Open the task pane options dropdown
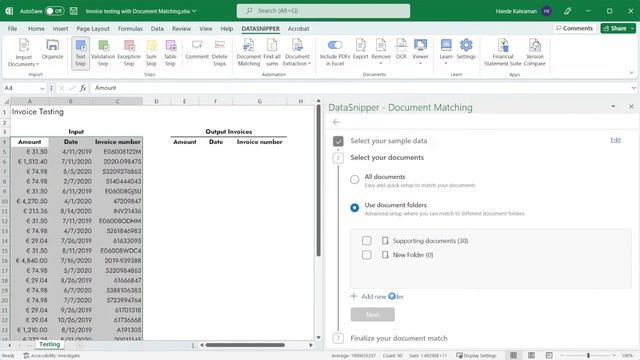This screenshot has height=360, width=640. click(x=613, y=107)
